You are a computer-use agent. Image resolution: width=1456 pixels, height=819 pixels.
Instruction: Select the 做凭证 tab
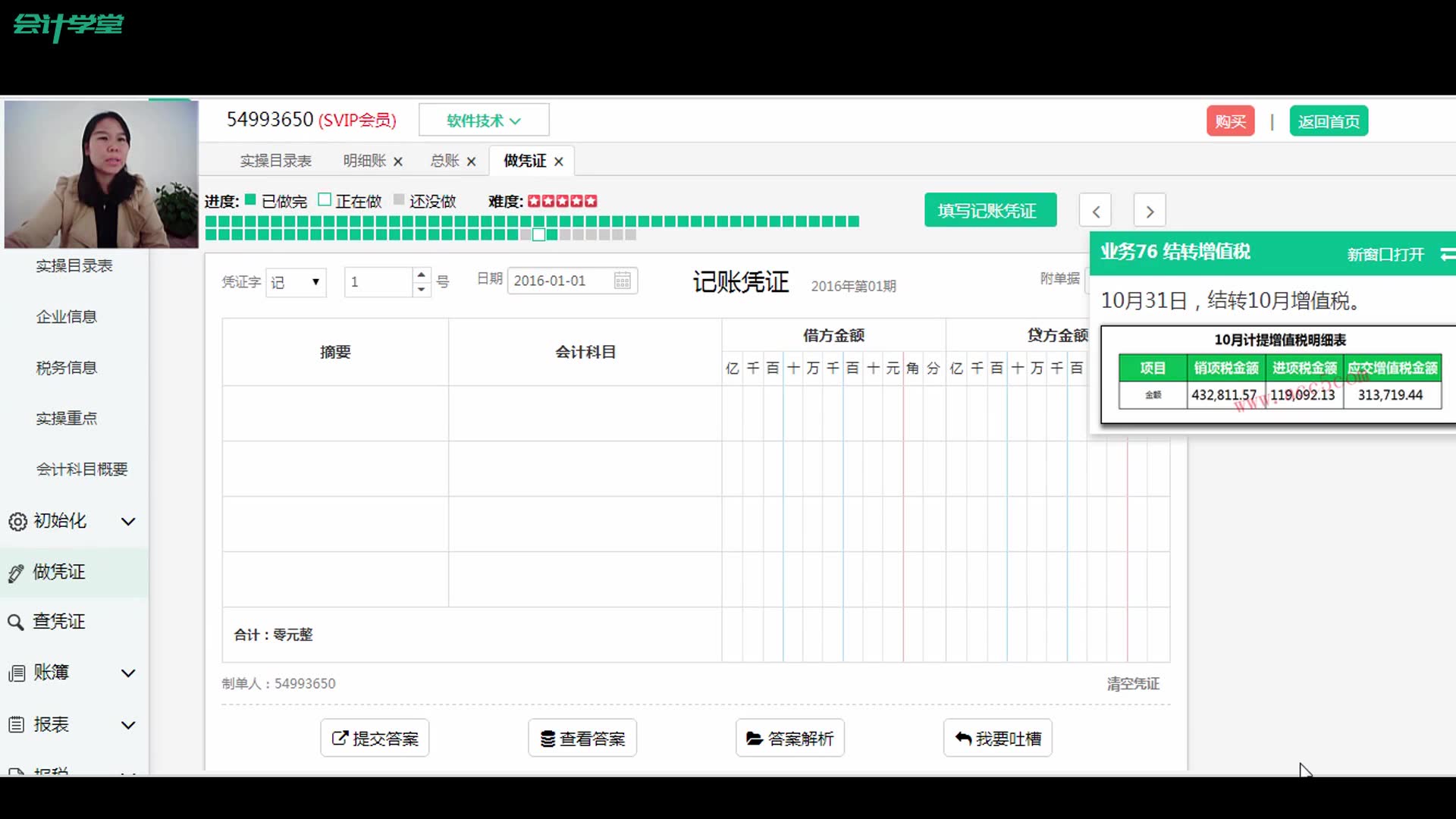pos(525,161)
